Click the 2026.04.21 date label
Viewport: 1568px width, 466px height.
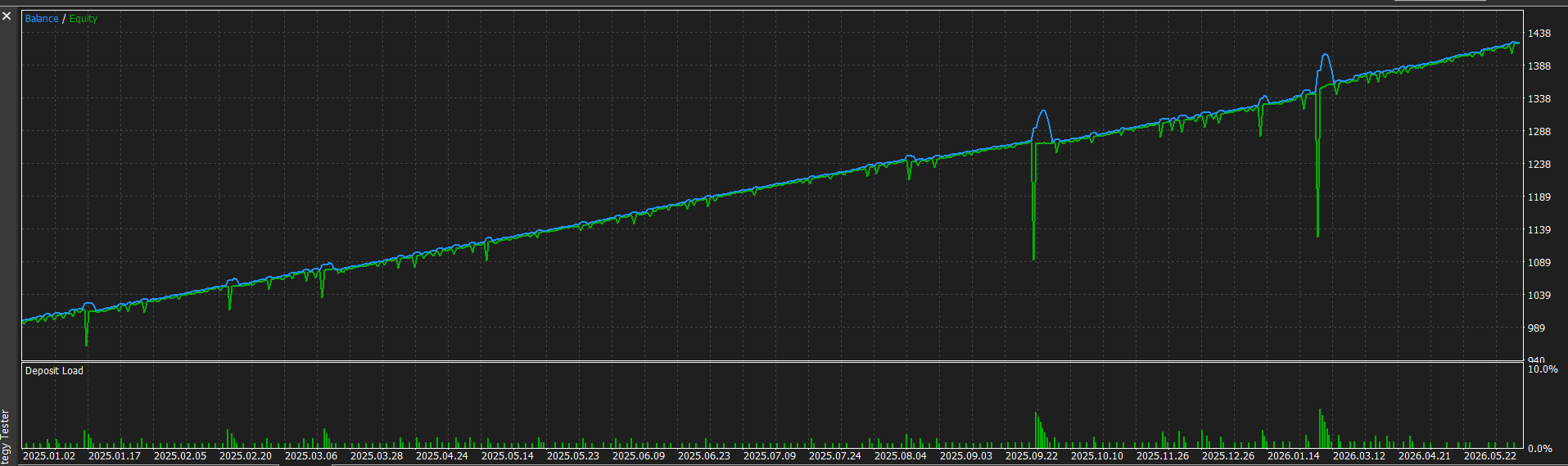[1425, 456]
